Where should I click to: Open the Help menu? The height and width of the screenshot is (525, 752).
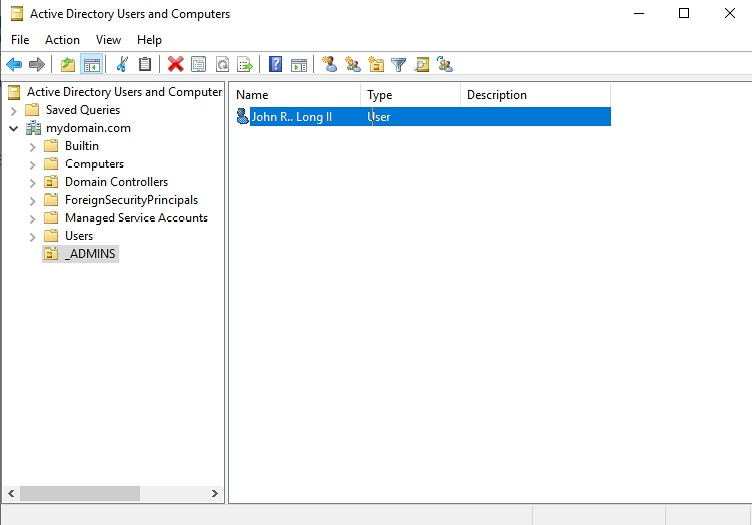tap(149, 40)
